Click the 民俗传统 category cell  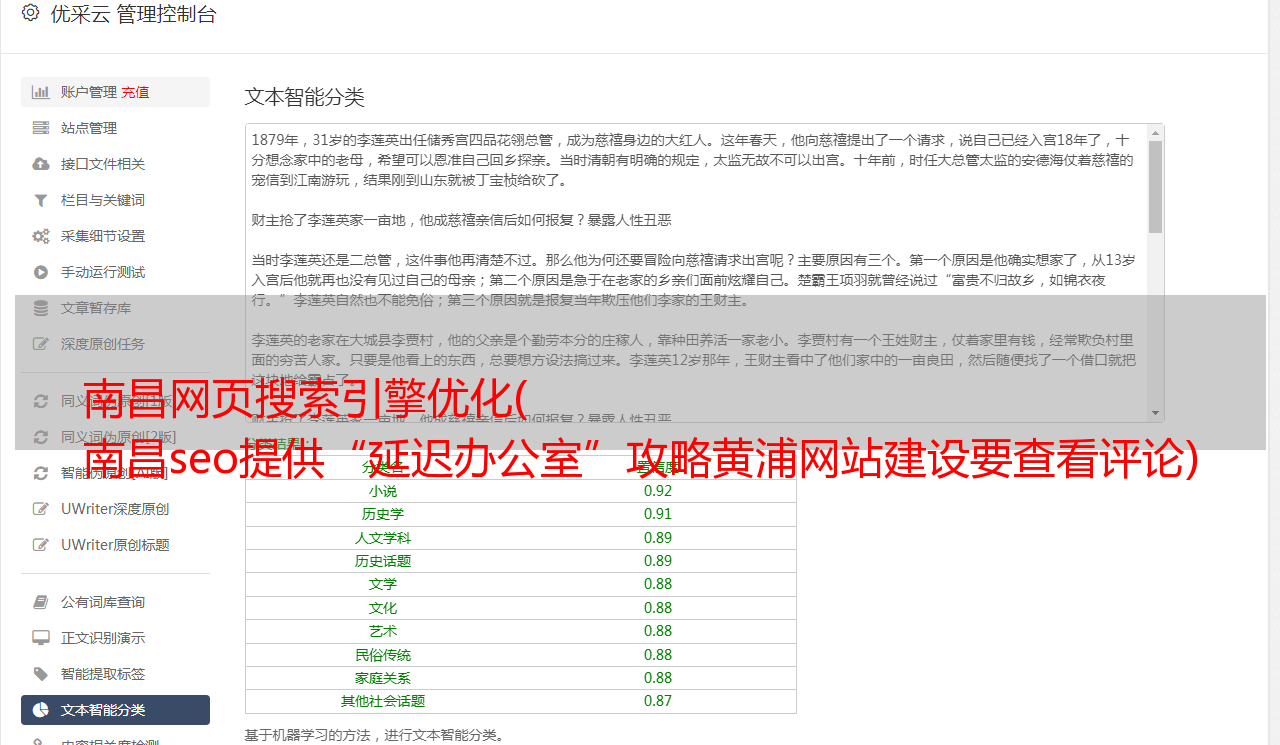(383, 655)
